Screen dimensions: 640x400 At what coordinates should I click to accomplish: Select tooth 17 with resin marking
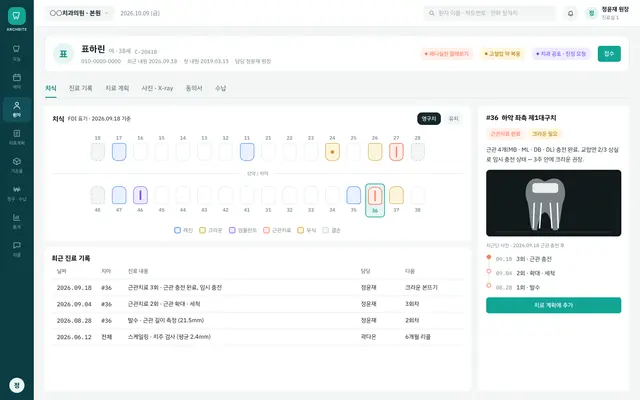point(119,151)
